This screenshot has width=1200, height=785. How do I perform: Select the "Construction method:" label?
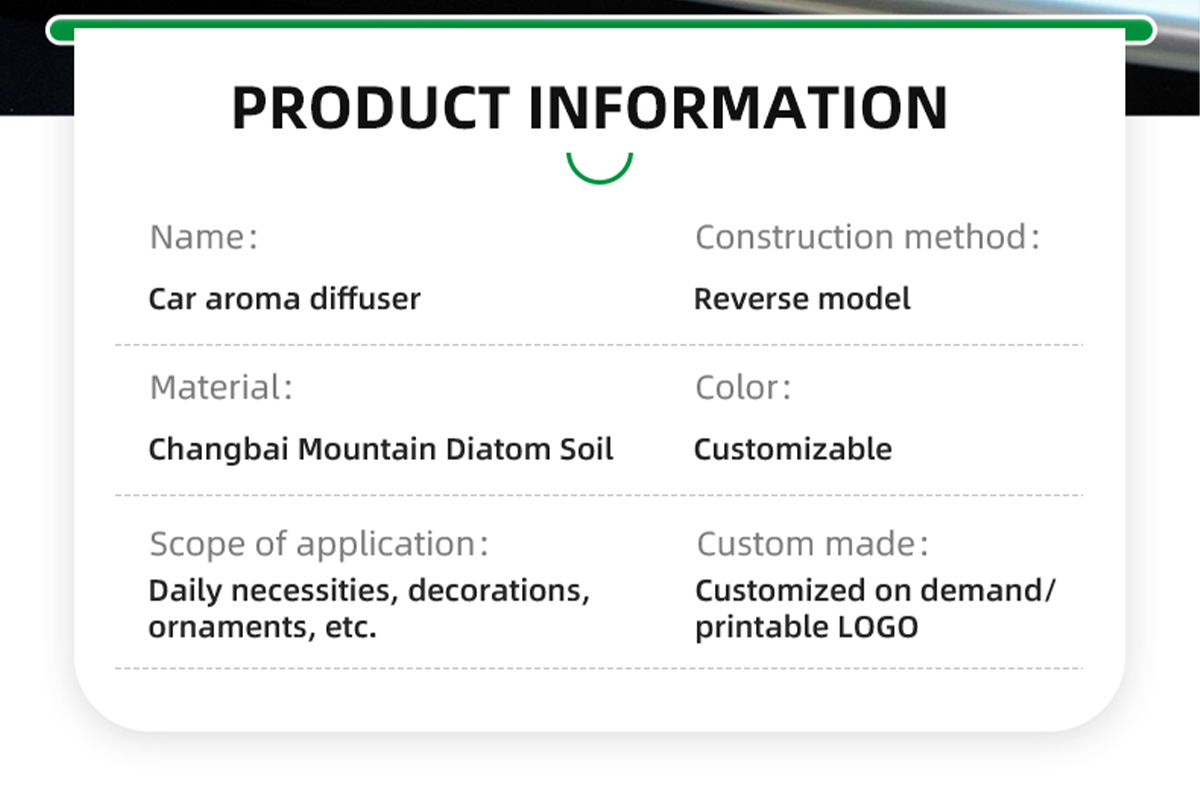(867, 238)
